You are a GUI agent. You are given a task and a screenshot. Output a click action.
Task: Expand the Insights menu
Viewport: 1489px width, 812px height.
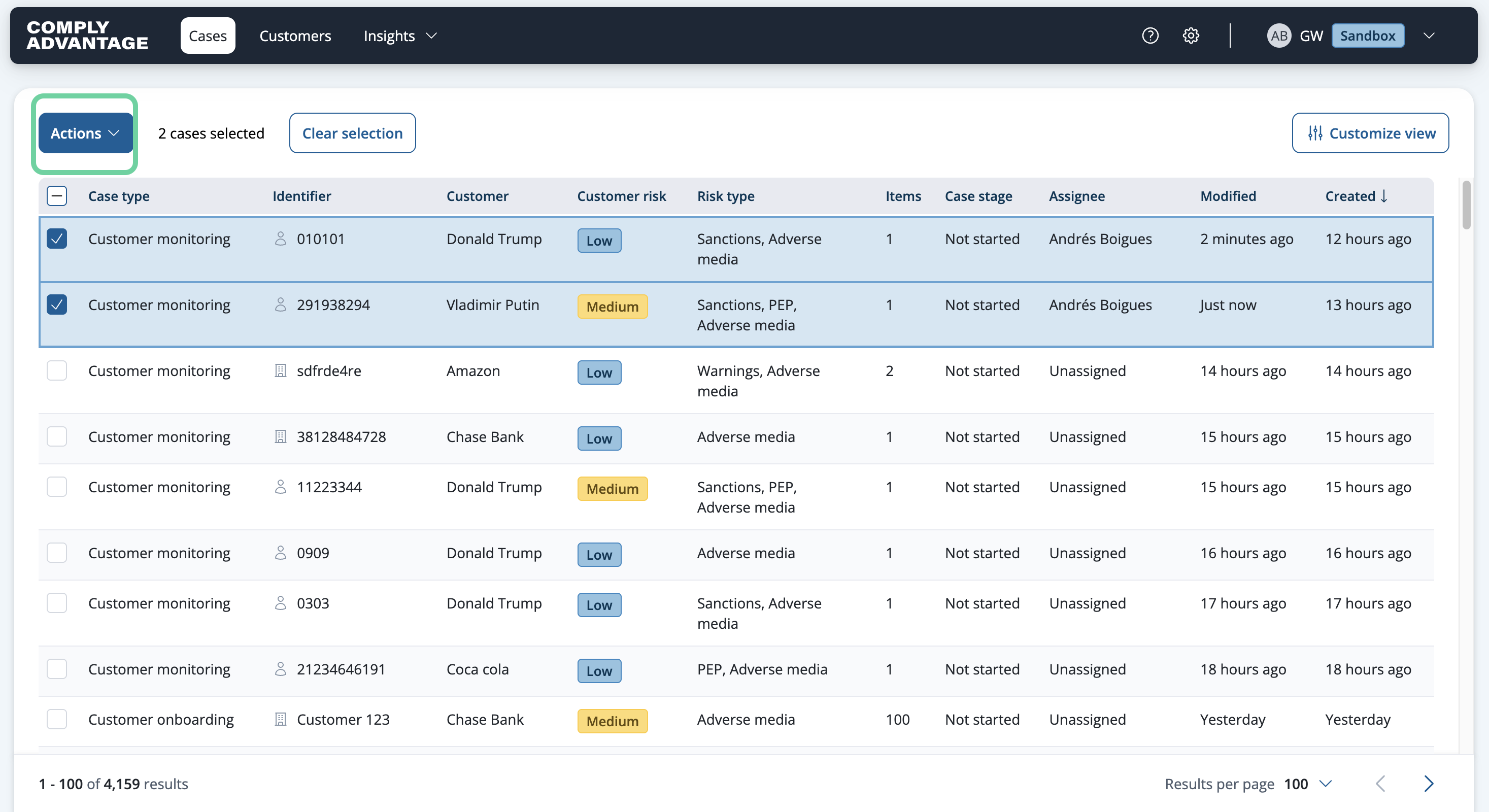click(x=400, y=36)
